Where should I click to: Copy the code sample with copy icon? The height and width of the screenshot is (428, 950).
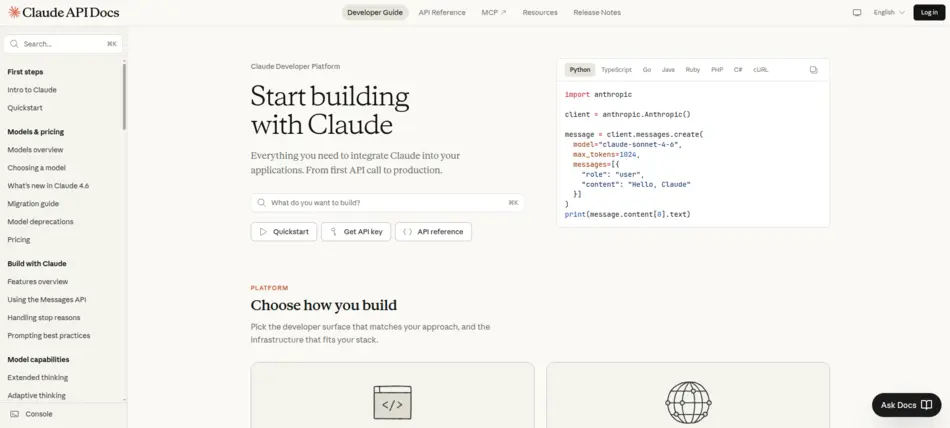click(814, 70)
